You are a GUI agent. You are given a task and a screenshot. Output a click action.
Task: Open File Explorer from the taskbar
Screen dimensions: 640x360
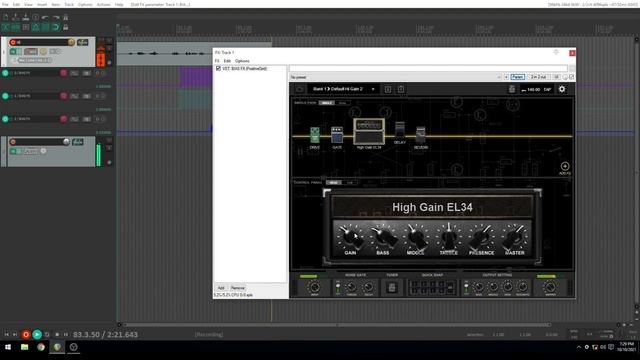click(x=24, y=347)
